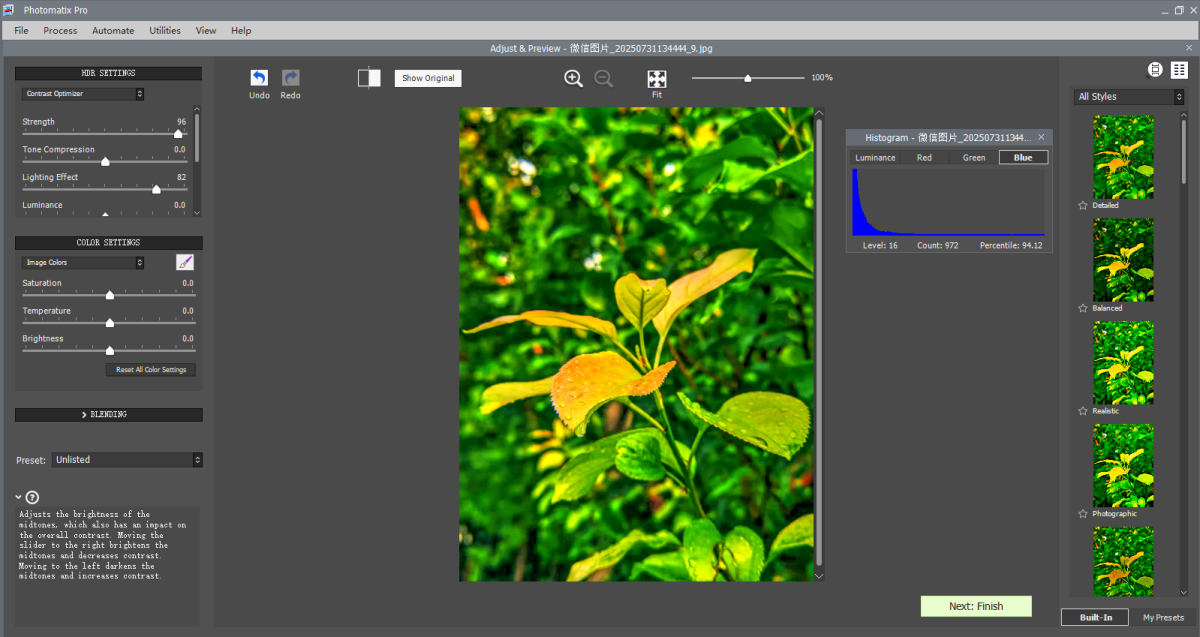
Task: Zoom in with the magnifier plus icon
Action: pos(573,79)
